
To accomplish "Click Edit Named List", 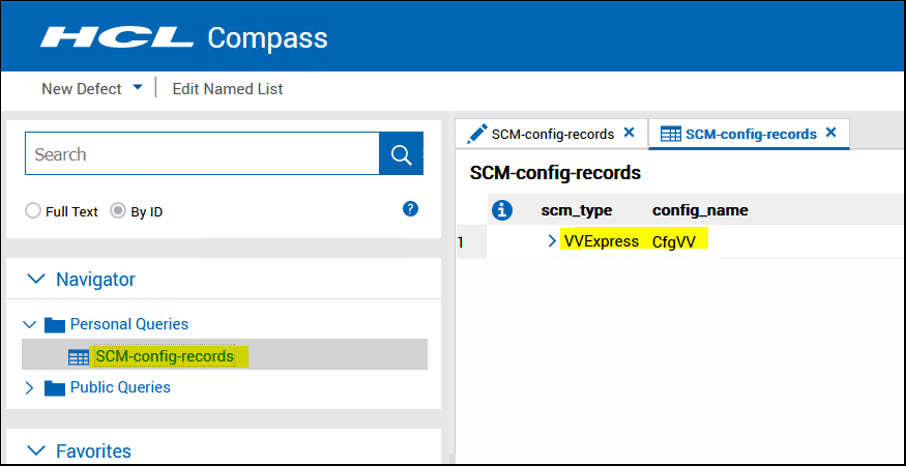I will pyautogui.click(x=228, y=88).
